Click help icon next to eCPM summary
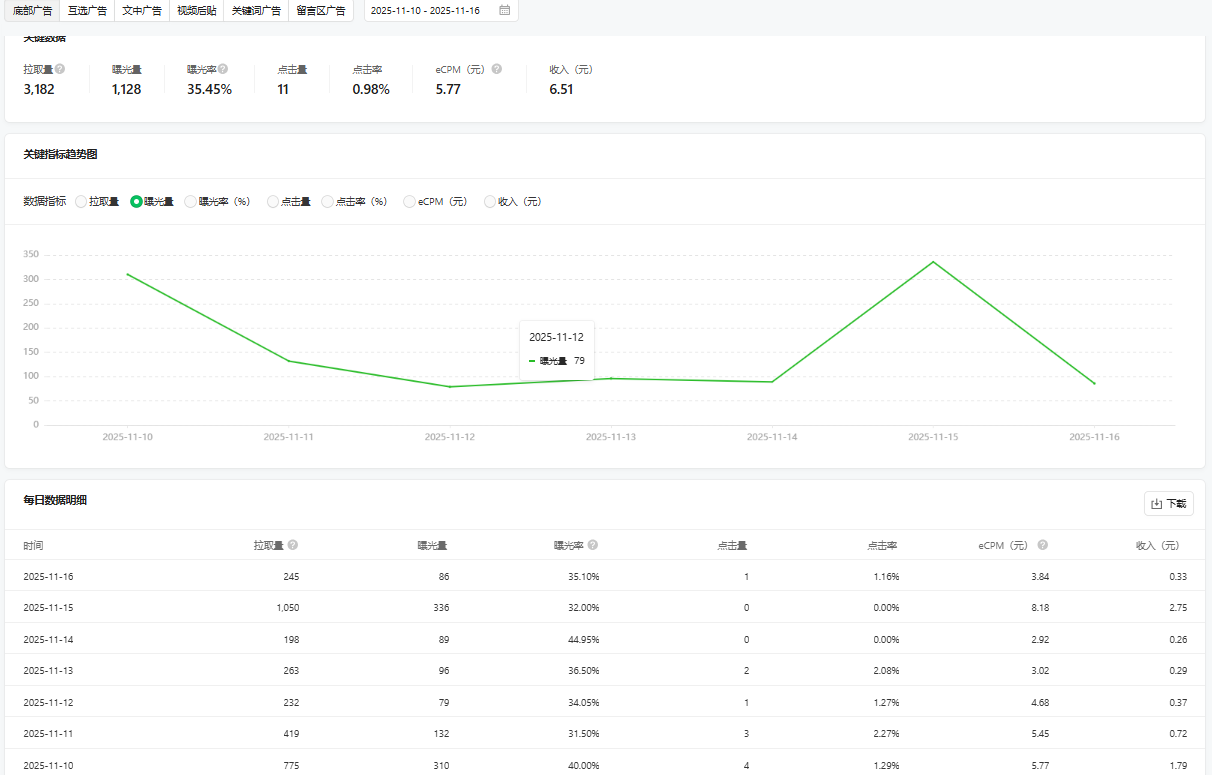Viewport: 1212px width, 775px height. [x=497, y=70]
